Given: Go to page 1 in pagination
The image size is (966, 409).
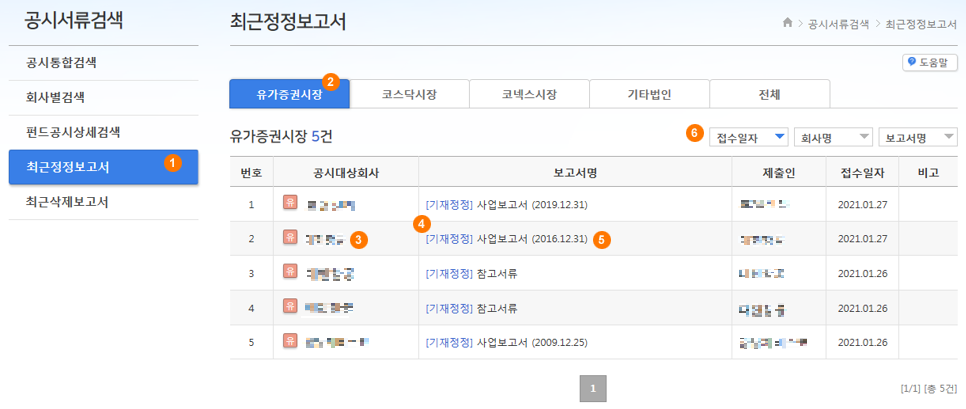Looking at the screenshot, I should (593, 389).
